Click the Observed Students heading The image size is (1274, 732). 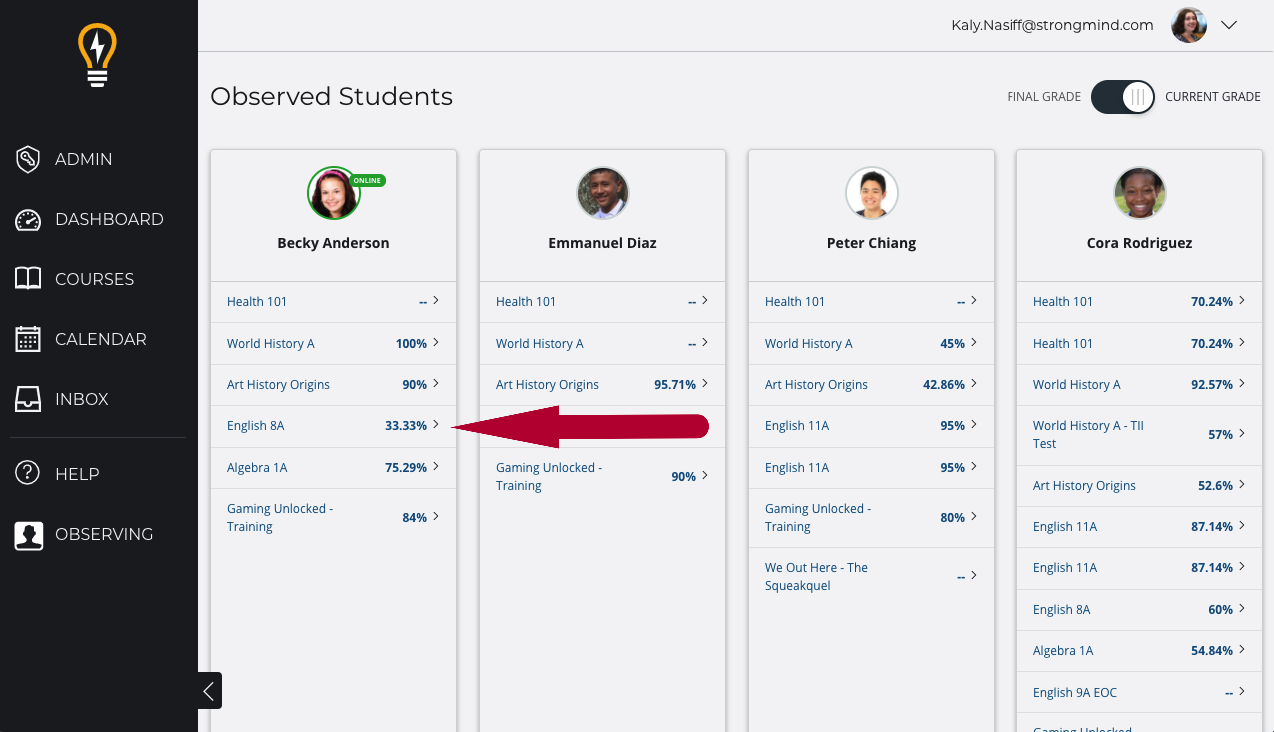point(331,97)
